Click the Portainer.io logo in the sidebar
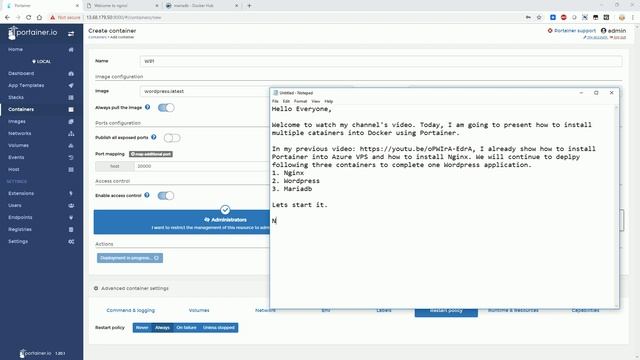The height and width of the screenshot is (360, 640). (33, 33)
